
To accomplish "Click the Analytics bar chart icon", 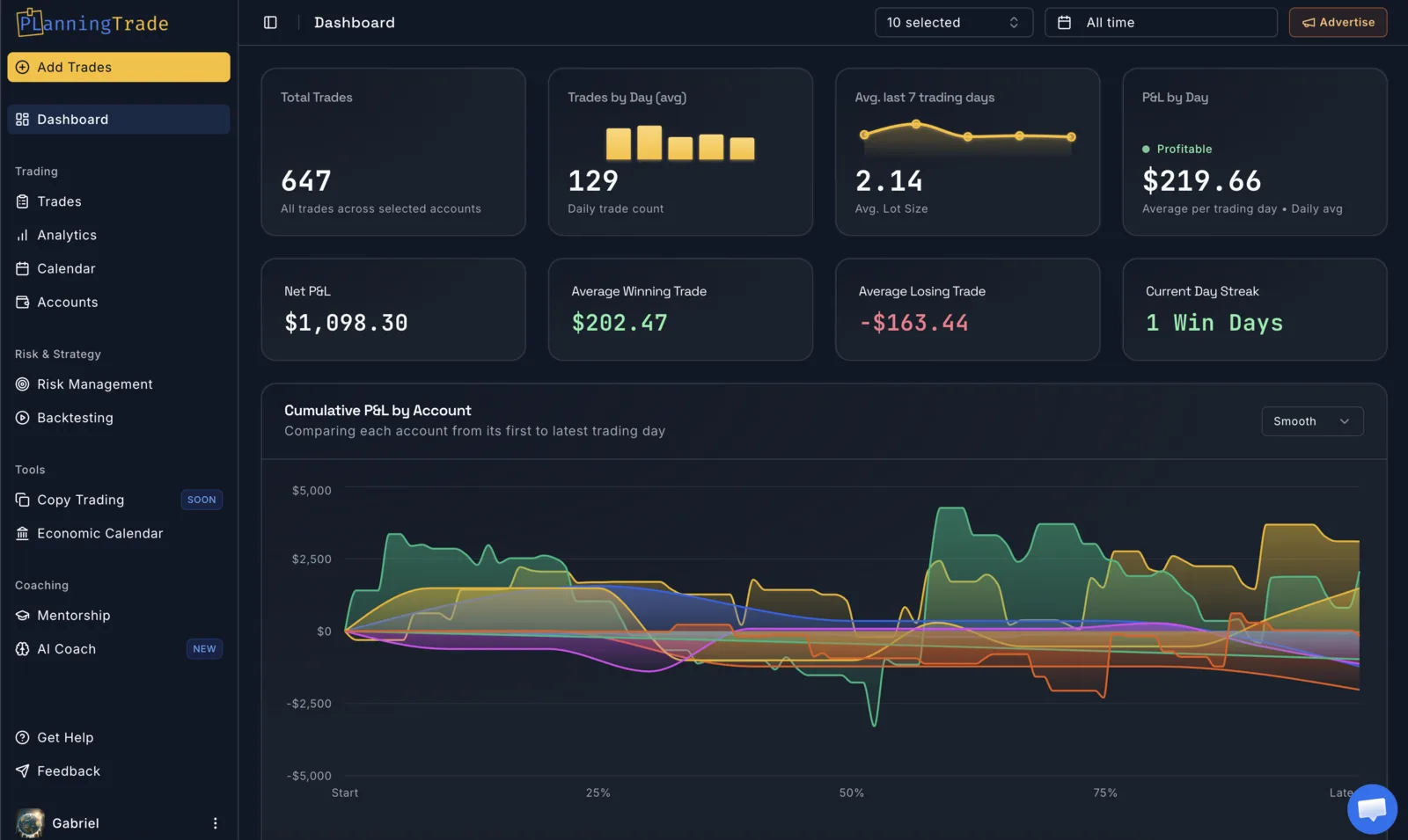I will tap(23, 235).
